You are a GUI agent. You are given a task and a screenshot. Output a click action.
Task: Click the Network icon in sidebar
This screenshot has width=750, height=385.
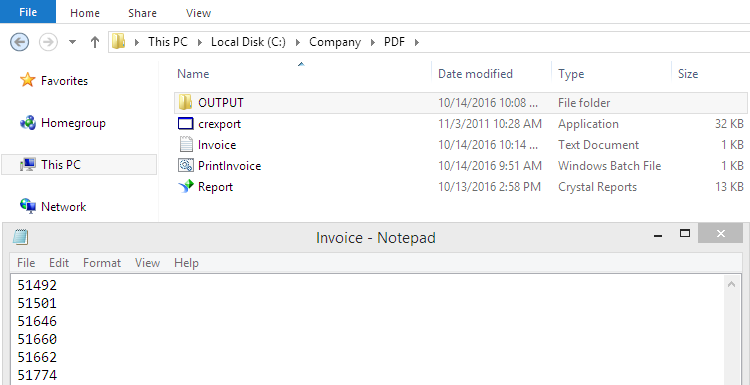28,206
